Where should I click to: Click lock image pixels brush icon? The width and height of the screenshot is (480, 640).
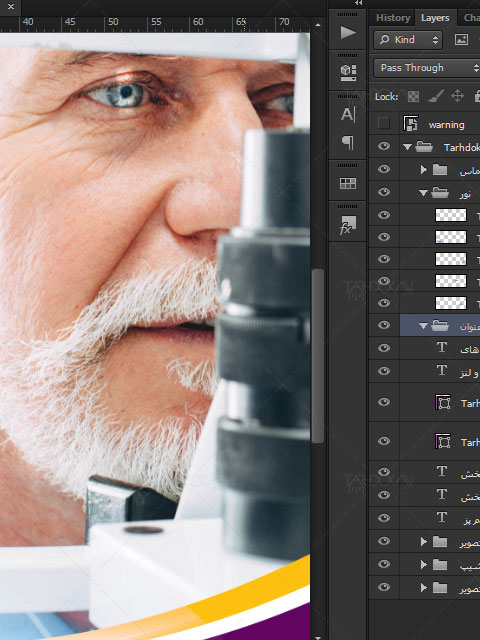436,96
